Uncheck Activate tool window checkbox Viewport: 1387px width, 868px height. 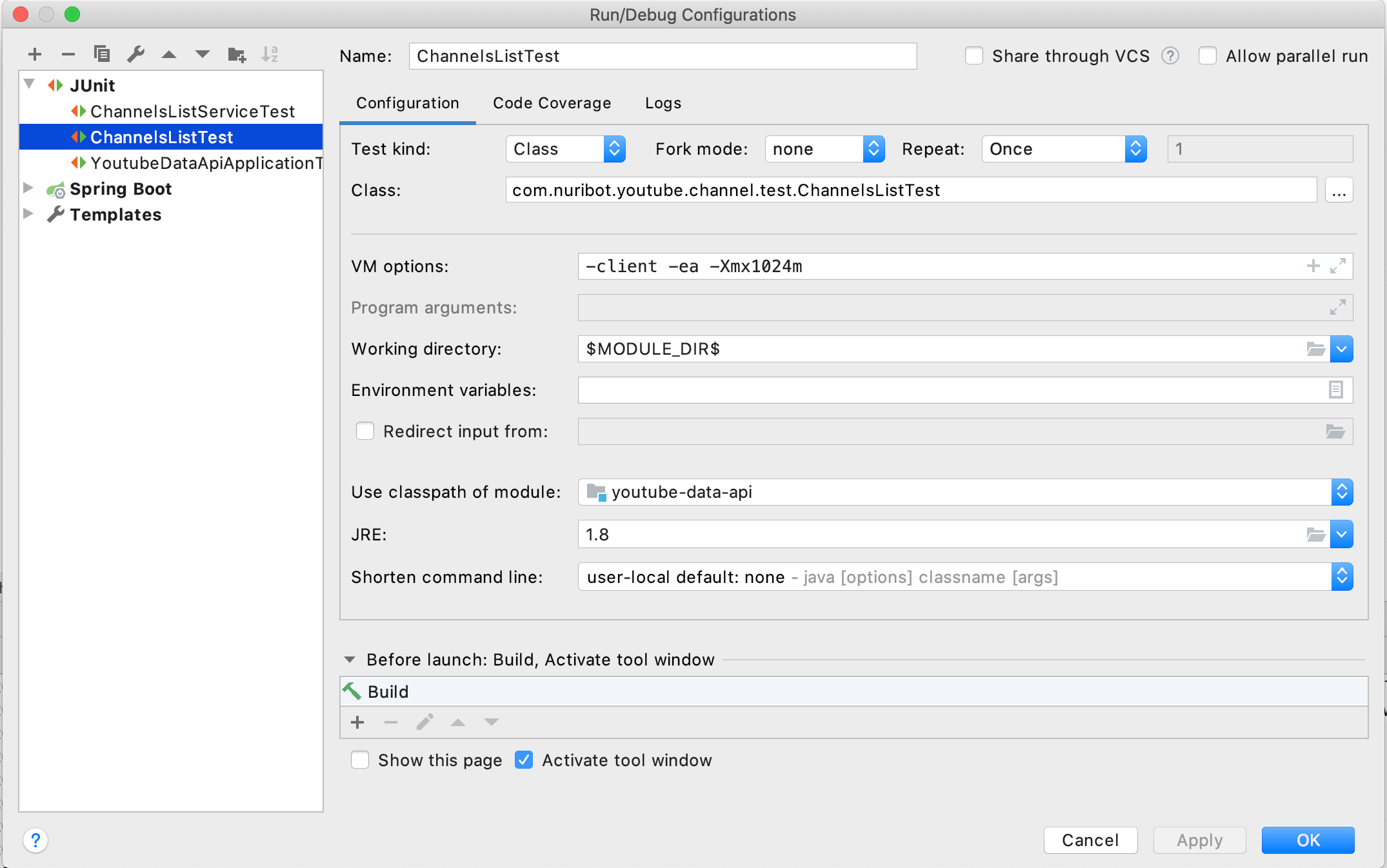tap(524, 760)
